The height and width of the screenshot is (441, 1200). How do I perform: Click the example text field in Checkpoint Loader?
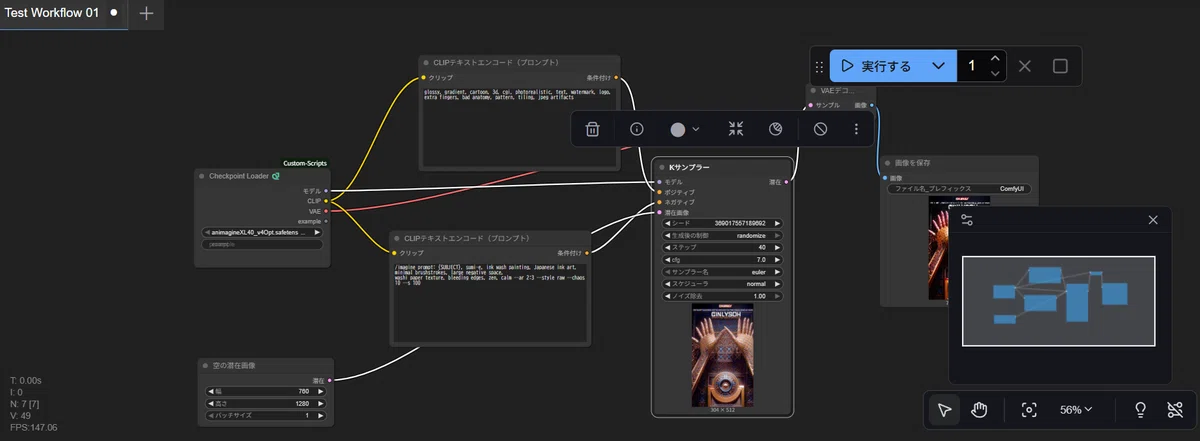point(262,244)
